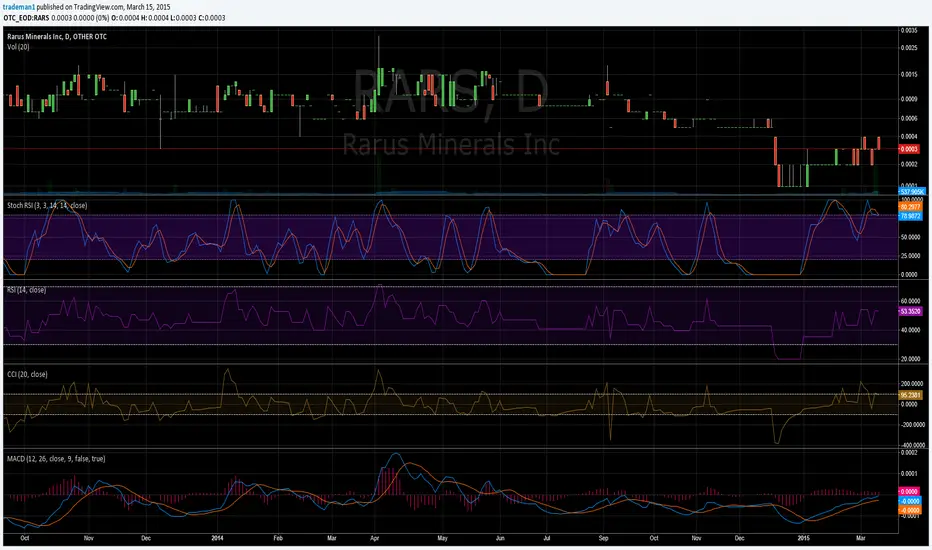This screenshot has height=550, width=932.
Task: Click the 40.0000 RSI axis label
Action: [911, 330]
